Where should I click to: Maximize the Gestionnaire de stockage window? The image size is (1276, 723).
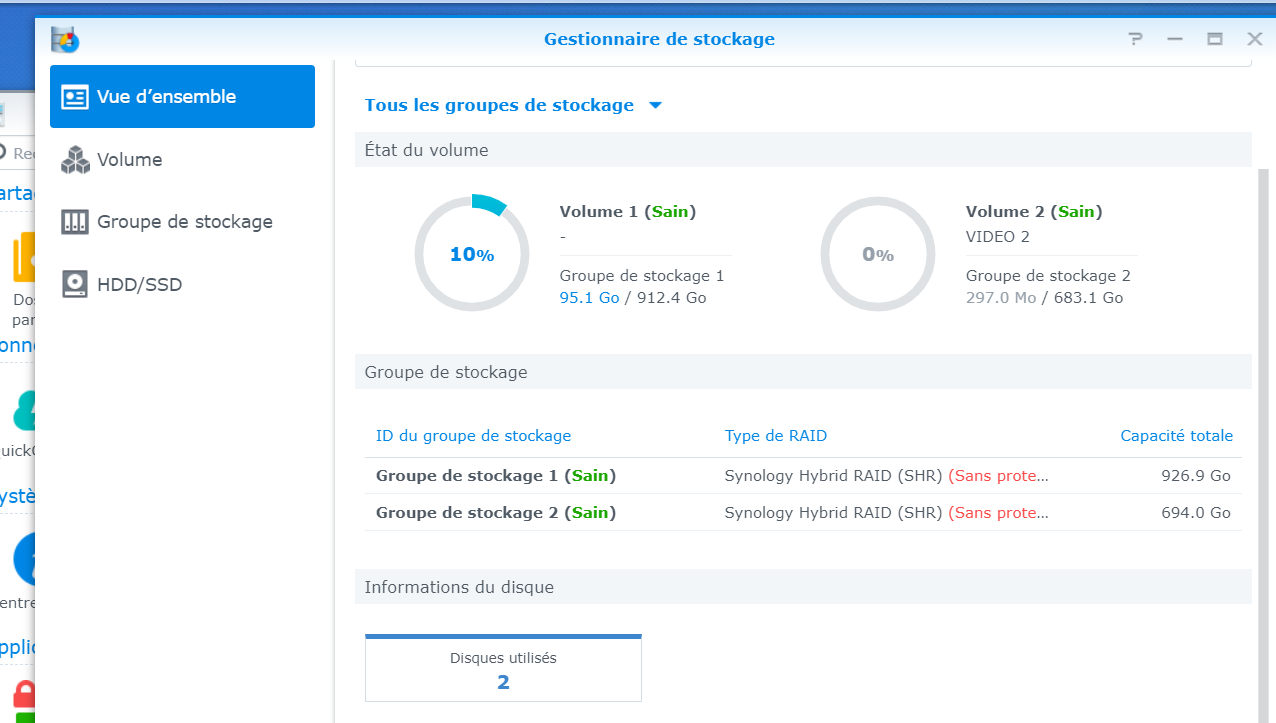pyautogui.click(x=1215, y=39)
